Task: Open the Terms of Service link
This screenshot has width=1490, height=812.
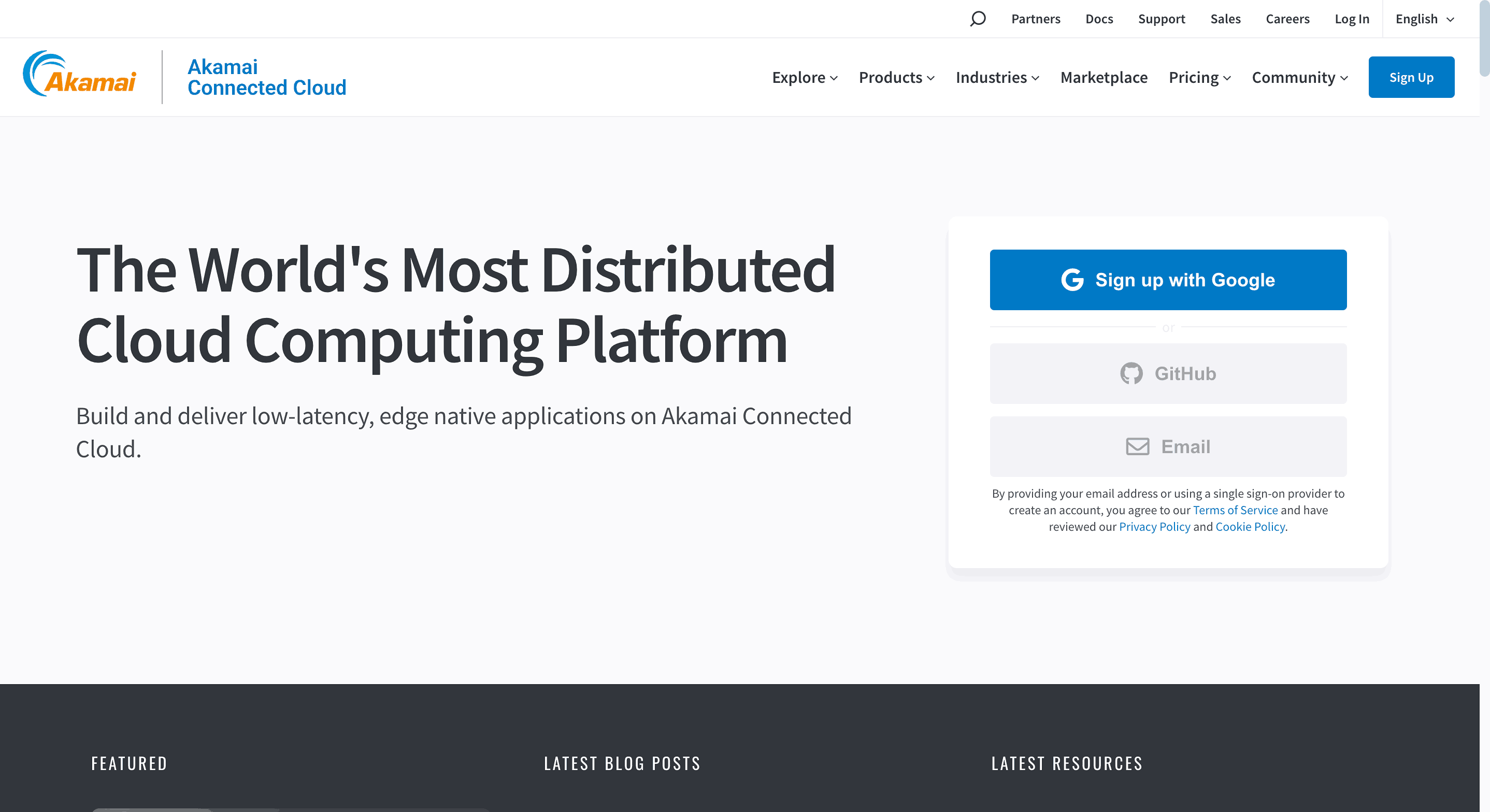Action: pyautogui.click(x=1235, y=510)
